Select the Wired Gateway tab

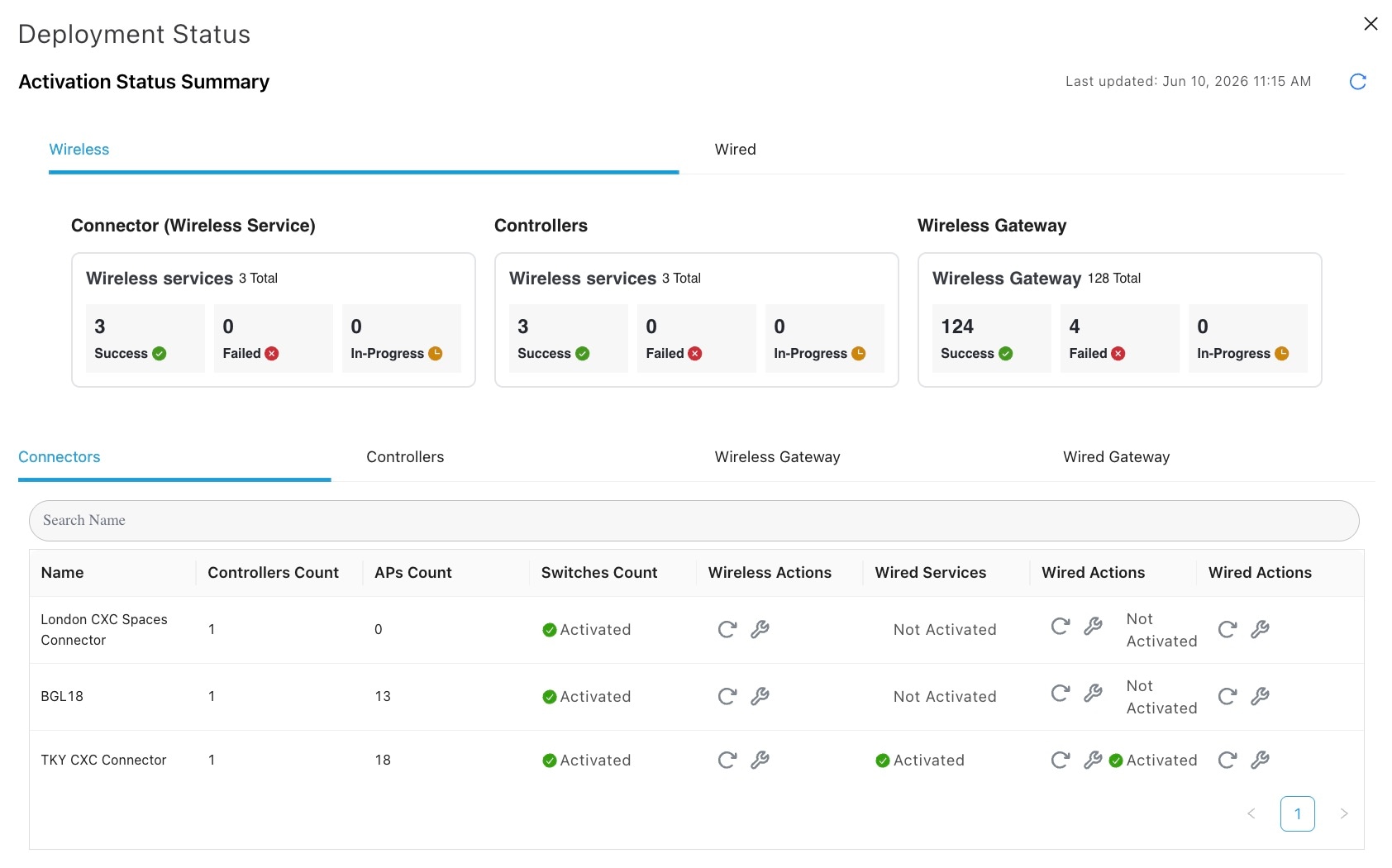[1116, 457]
